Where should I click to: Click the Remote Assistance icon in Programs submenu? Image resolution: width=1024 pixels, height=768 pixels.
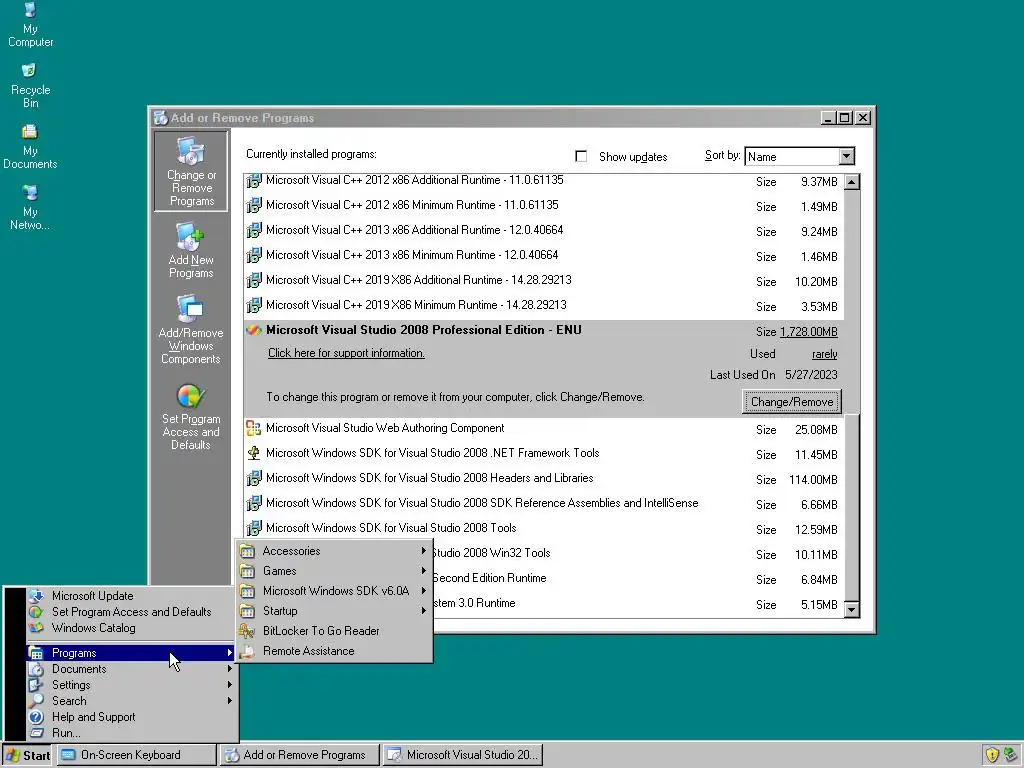246,651
